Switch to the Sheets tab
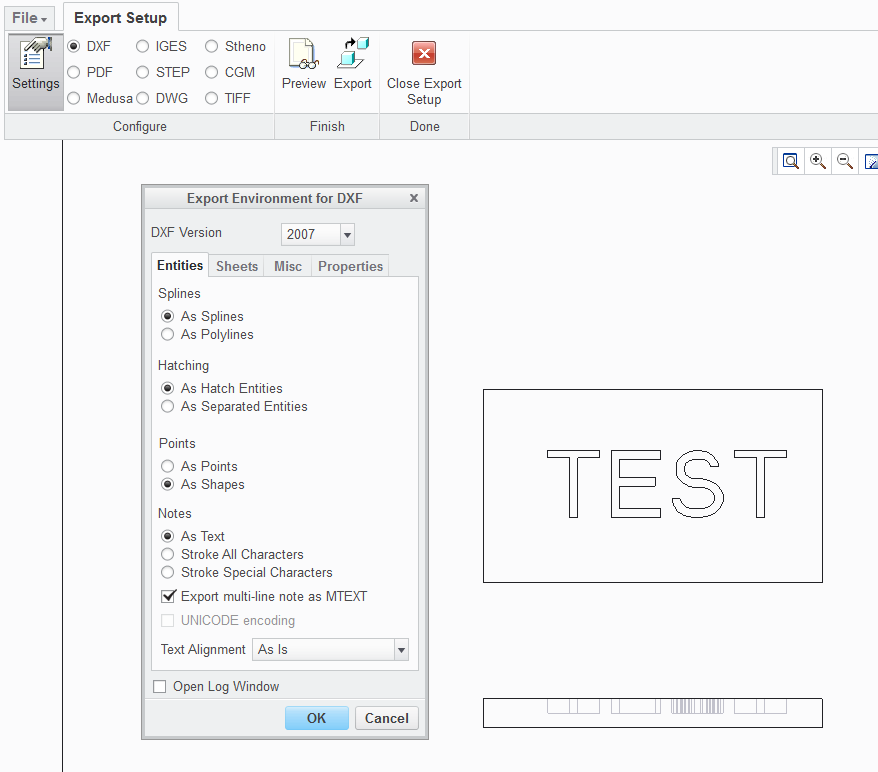The height and width of the screenshot is (772, 878). click(x=237, y=266)
